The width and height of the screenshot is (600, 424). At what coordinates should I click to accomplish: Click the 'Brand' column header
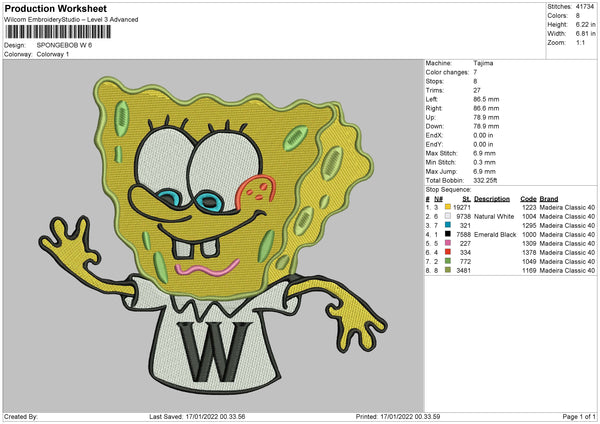549,199
